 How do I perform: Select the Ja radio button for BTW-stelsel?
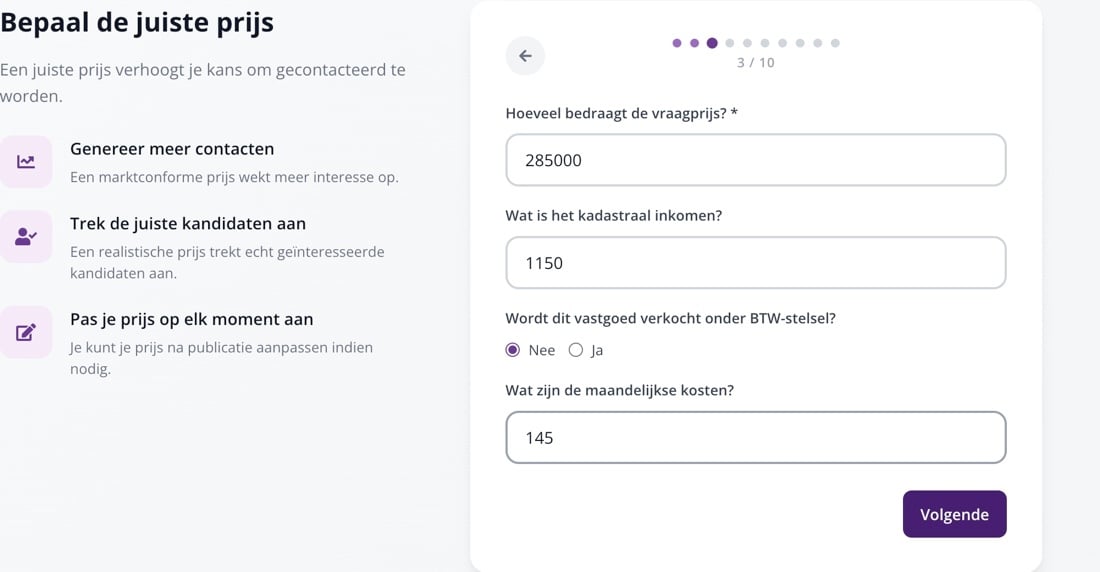(576, 350)
